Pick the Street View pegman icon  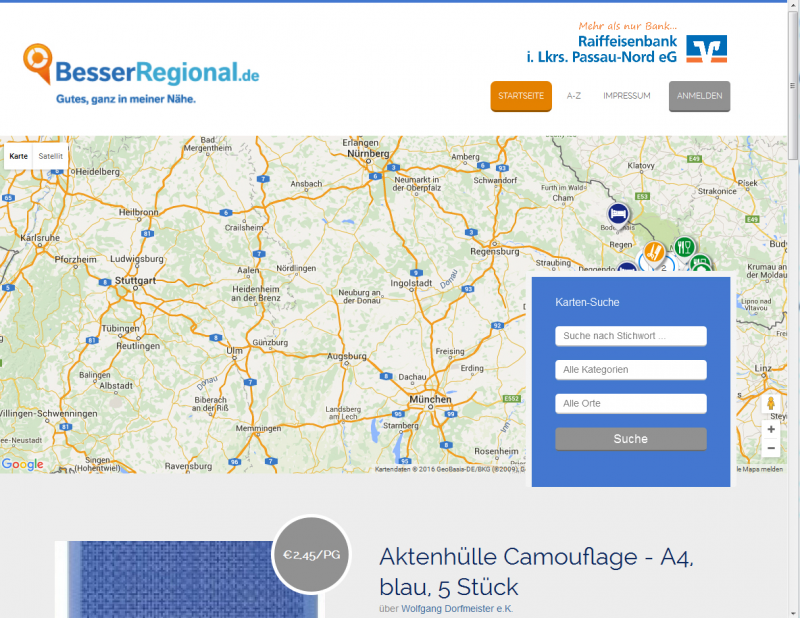(x=770, y=404)
